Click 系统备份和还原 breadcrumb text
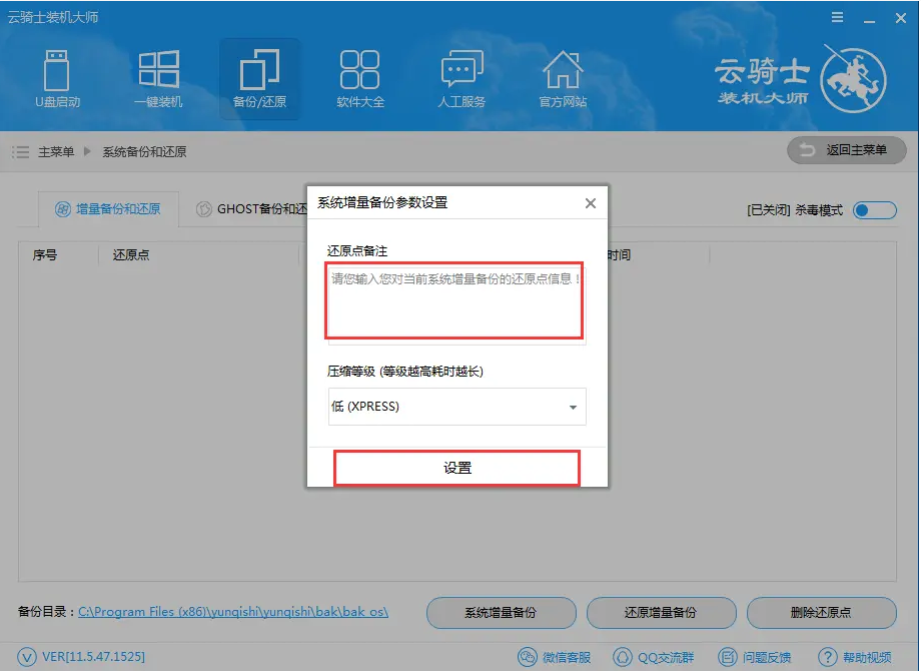This screenshot has height=671, width=921. point(144,152)
